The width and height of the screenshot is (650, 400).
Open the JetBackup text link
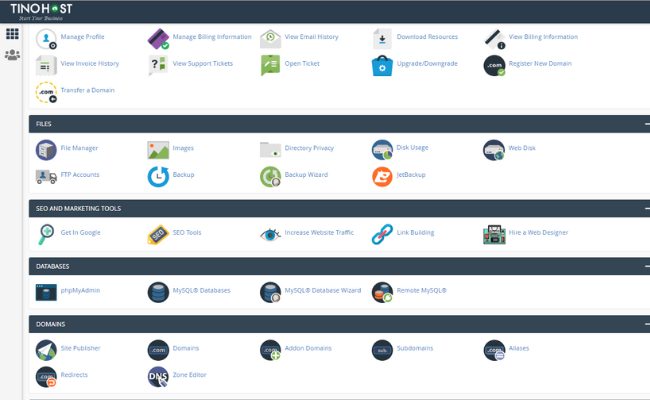[411, 175]
